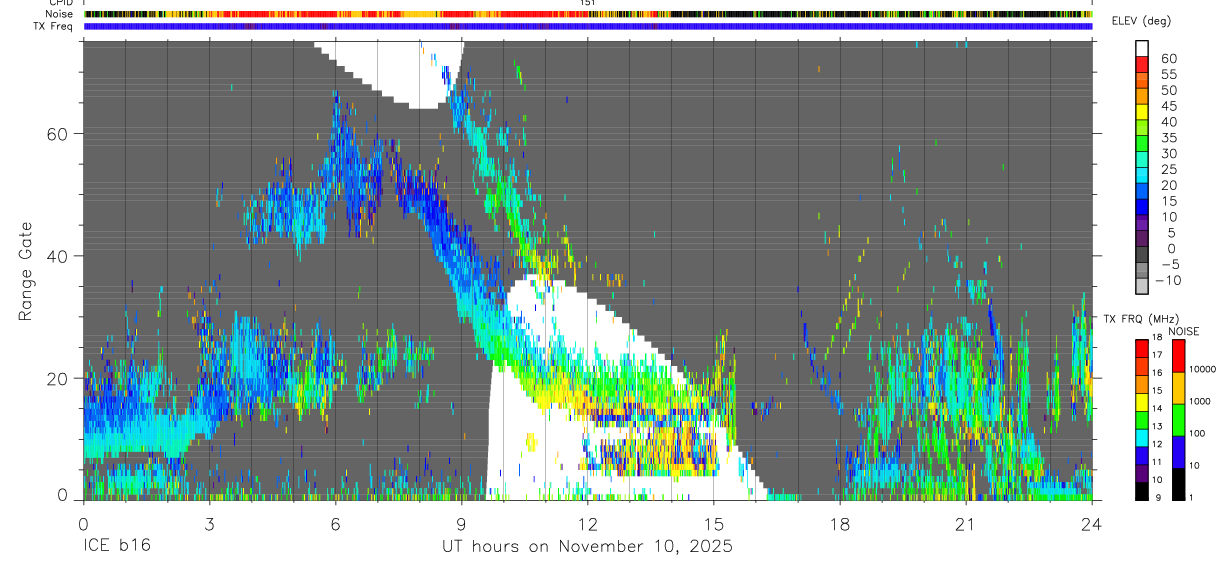Click Range Gate axis tick '40'
The width and height of the screenshot is (1228, 567).
tap(56, 256)
